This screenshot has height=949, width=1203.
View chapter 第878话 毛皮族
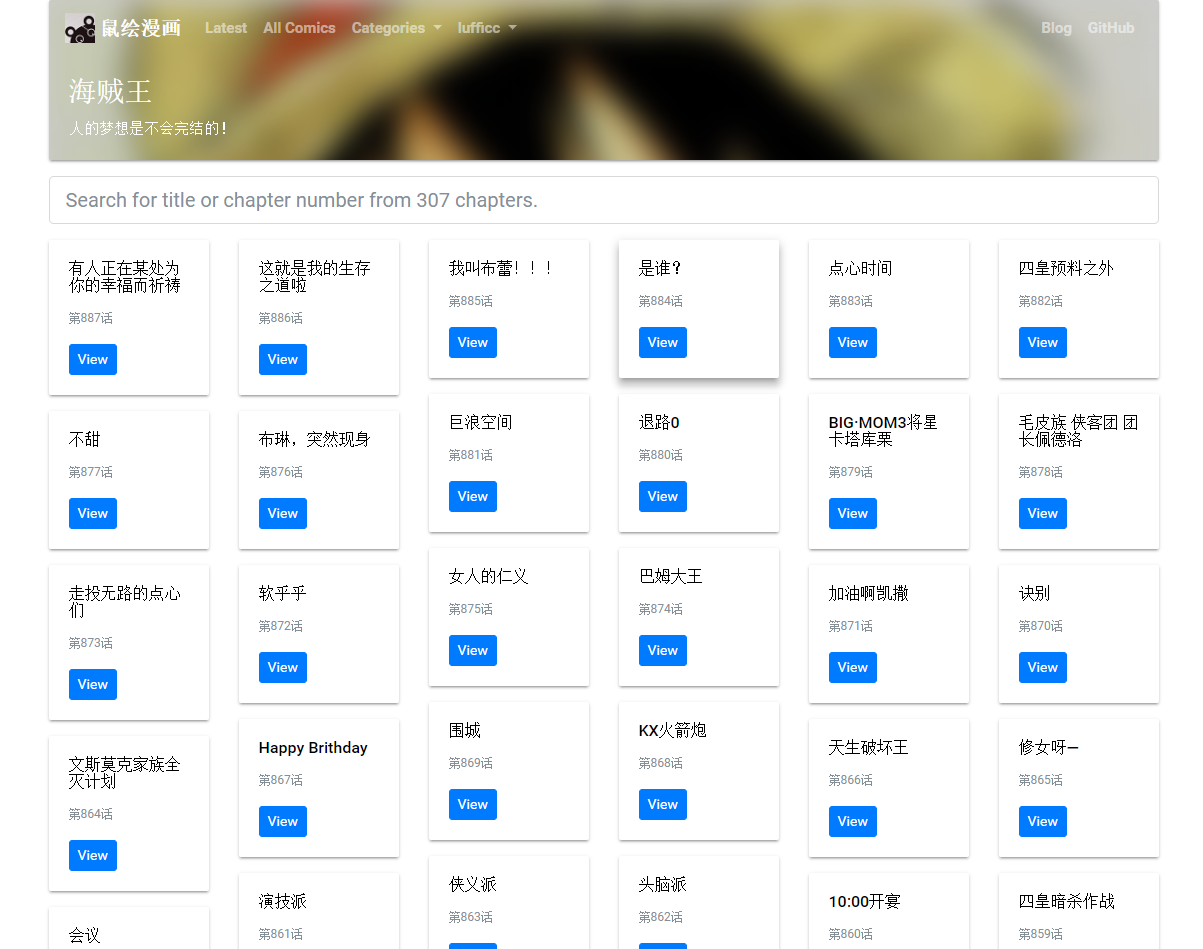pyautogui.click(x=1043, y=514)
